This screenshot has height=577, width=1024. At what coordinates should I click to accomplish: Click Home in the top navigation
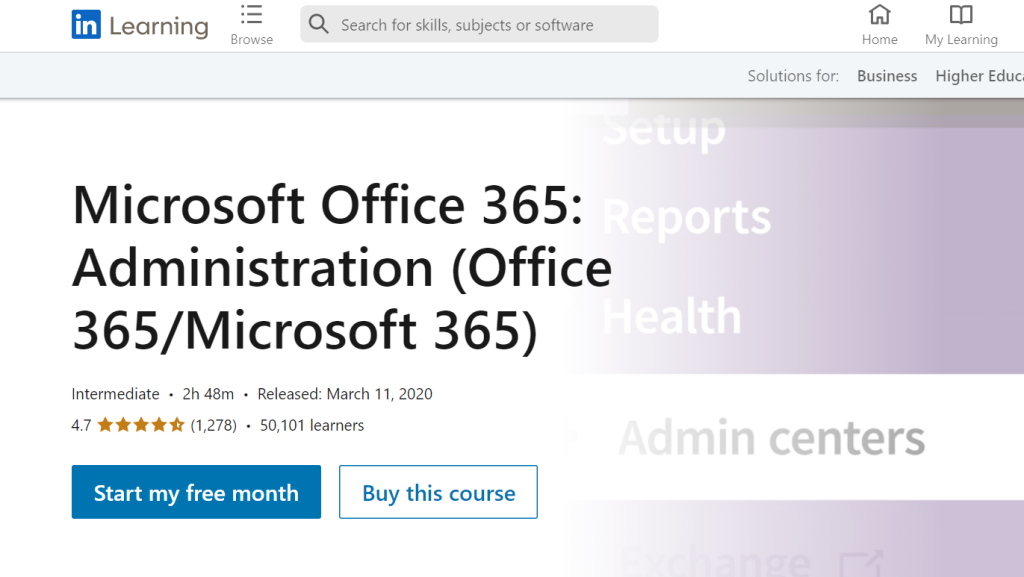point(879,39)
